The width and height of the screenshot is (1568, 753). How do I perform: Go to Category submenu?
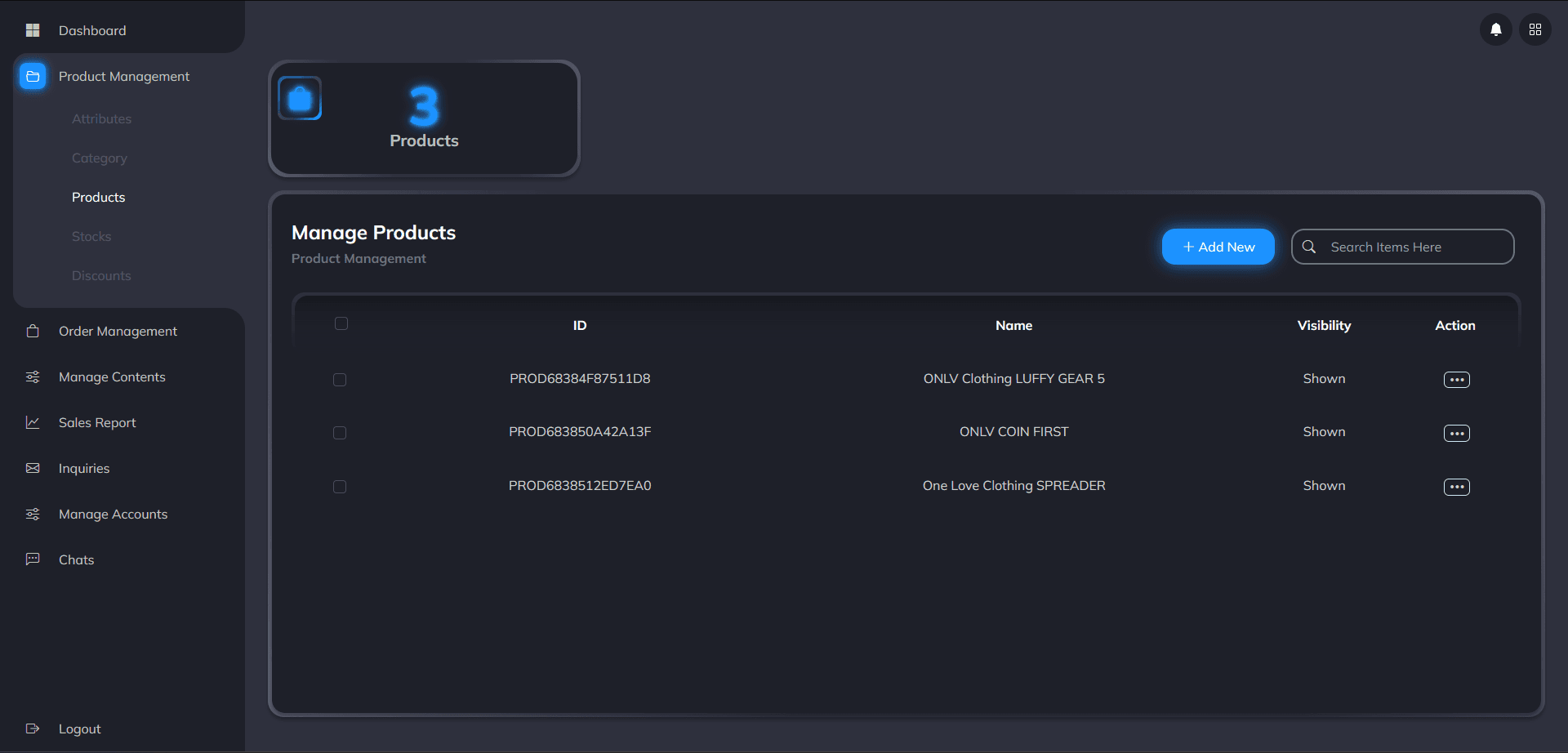[x=100, y=158]
